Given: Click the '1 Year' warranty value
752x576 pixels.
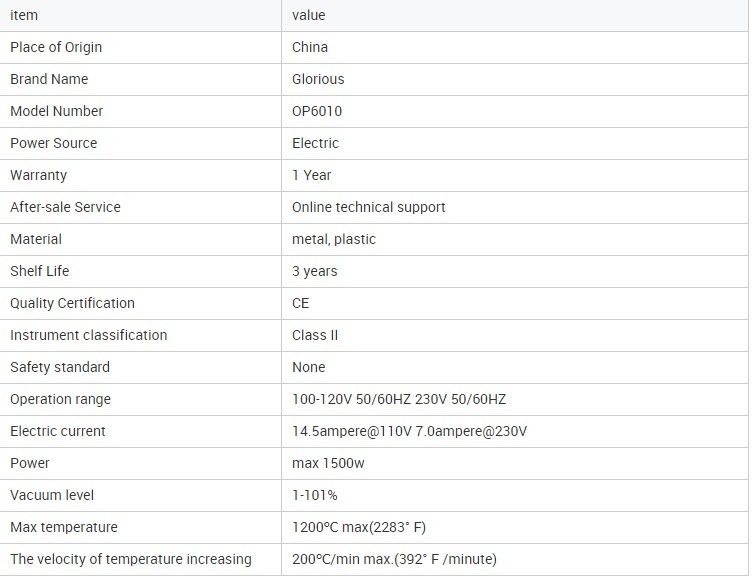Looking at the screenshot, I should point(311,175).
